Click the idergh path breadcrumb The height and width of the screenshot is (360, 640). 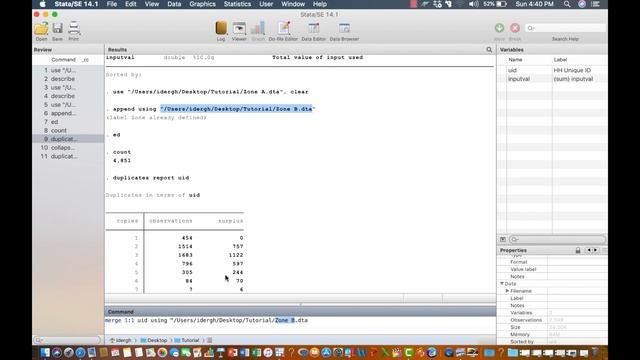(120, 340)
